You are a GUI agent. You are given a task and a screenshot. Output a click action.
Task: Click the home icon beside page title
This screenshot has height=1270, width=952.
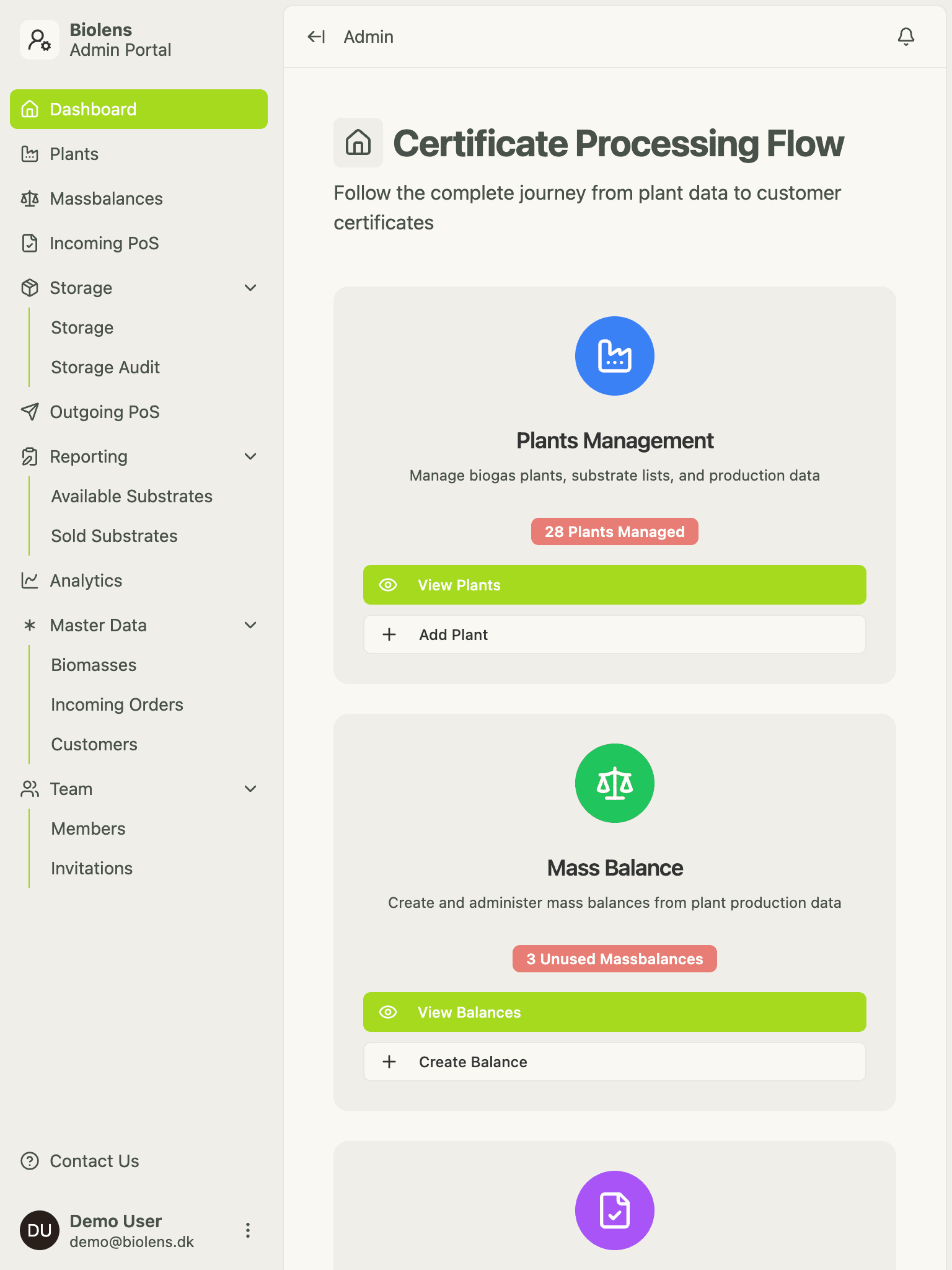click(358, 143)
